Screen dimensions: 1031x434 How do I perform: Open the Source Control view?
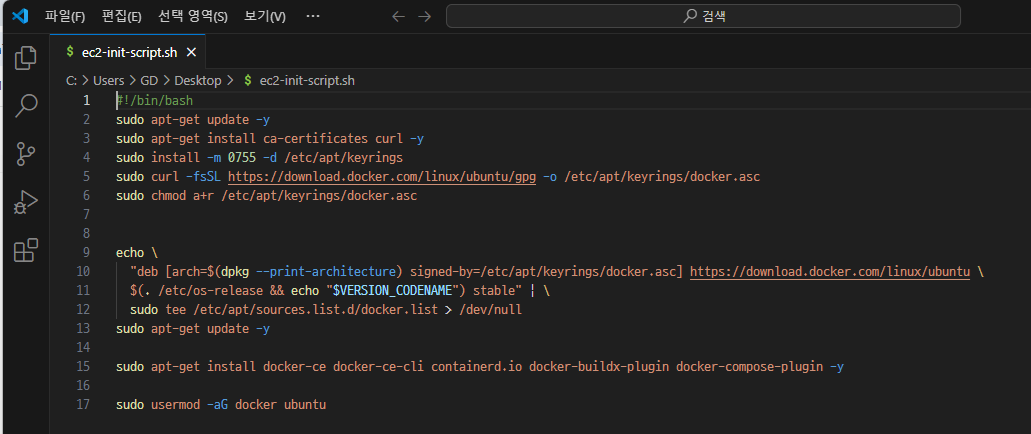click(x=26, y=154)
